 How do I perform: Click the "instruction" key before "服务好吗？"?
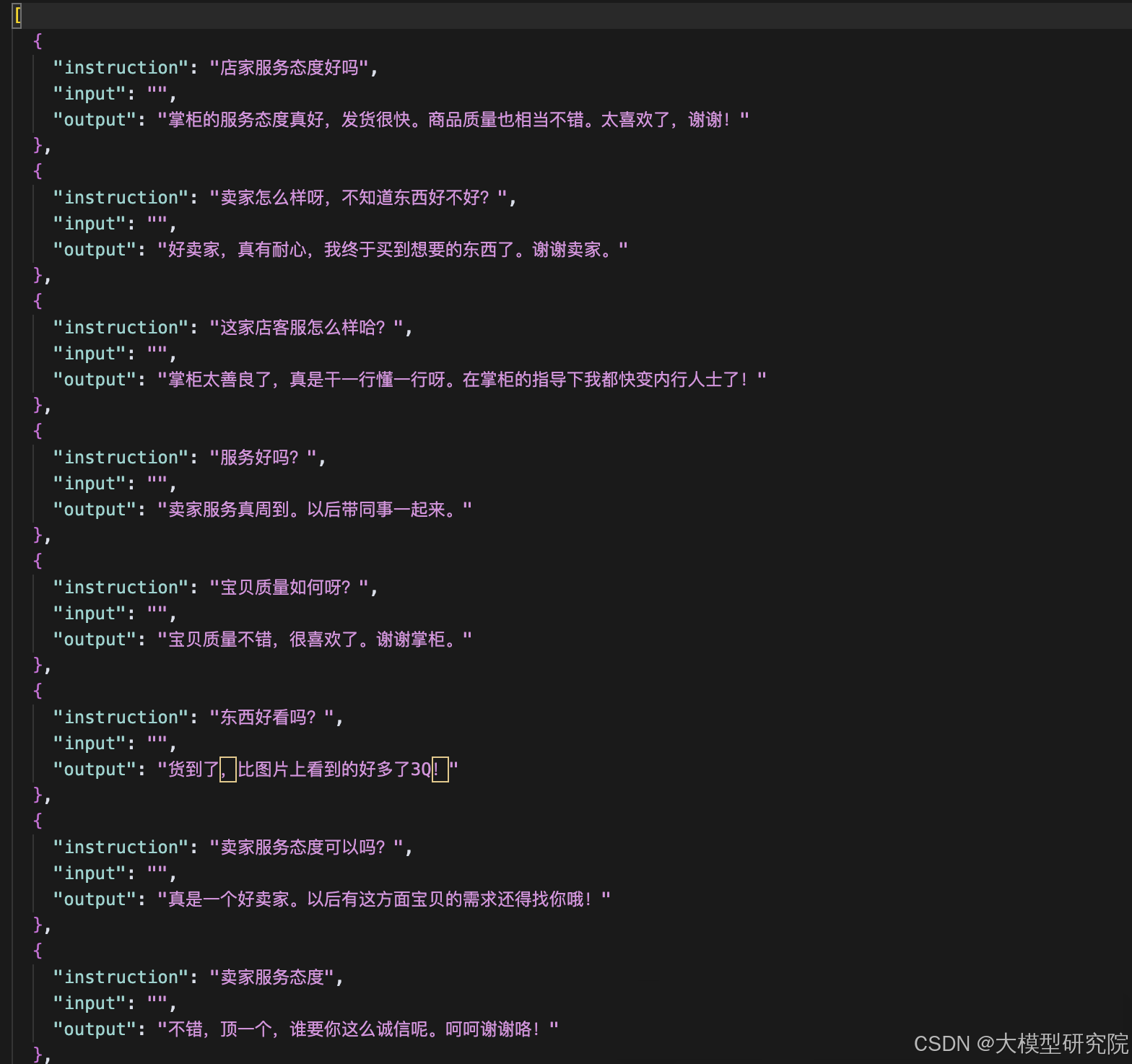[x=121, y=458]
